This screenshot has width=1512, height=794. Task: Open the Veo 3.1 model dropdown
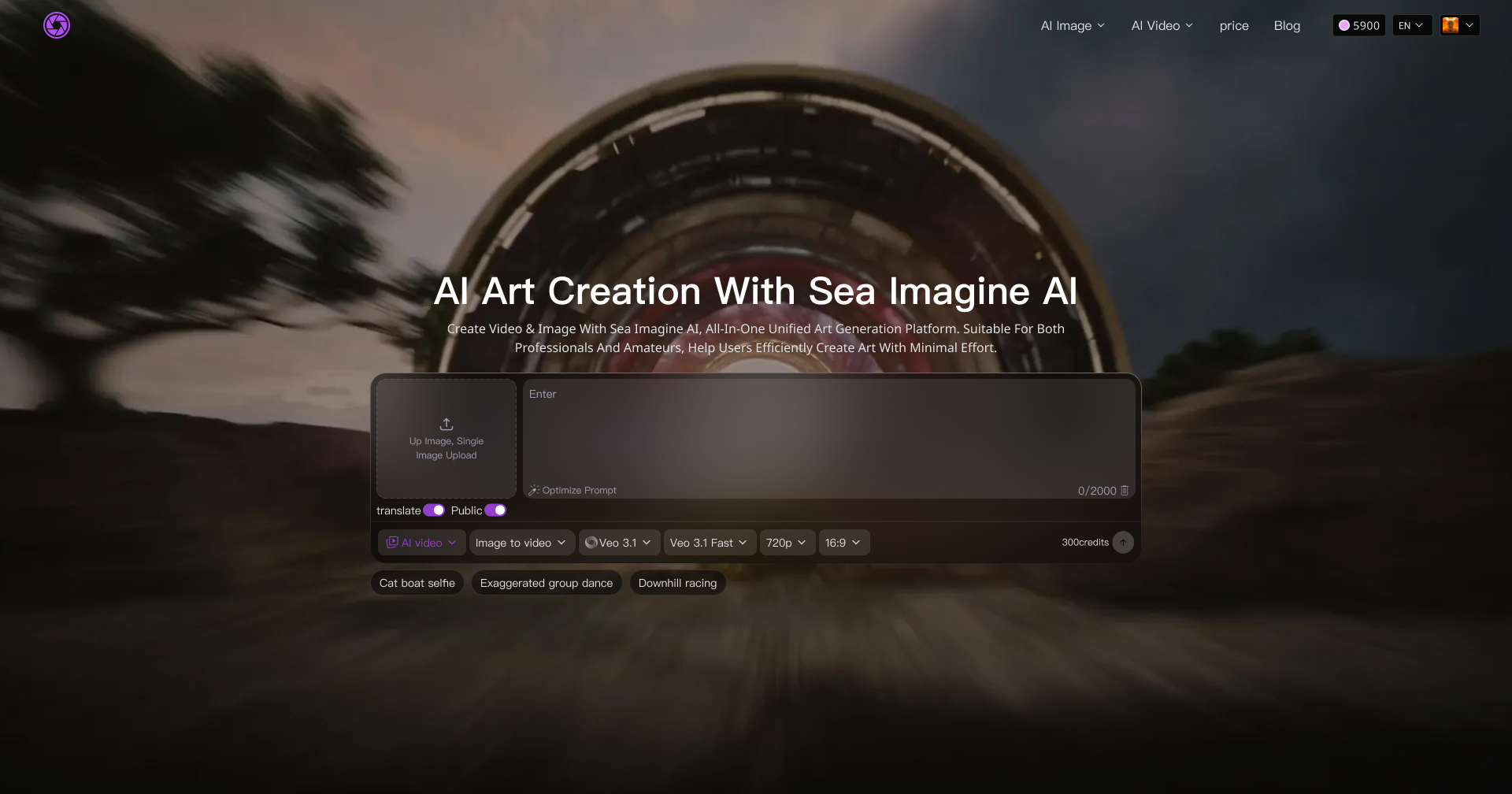619,542
